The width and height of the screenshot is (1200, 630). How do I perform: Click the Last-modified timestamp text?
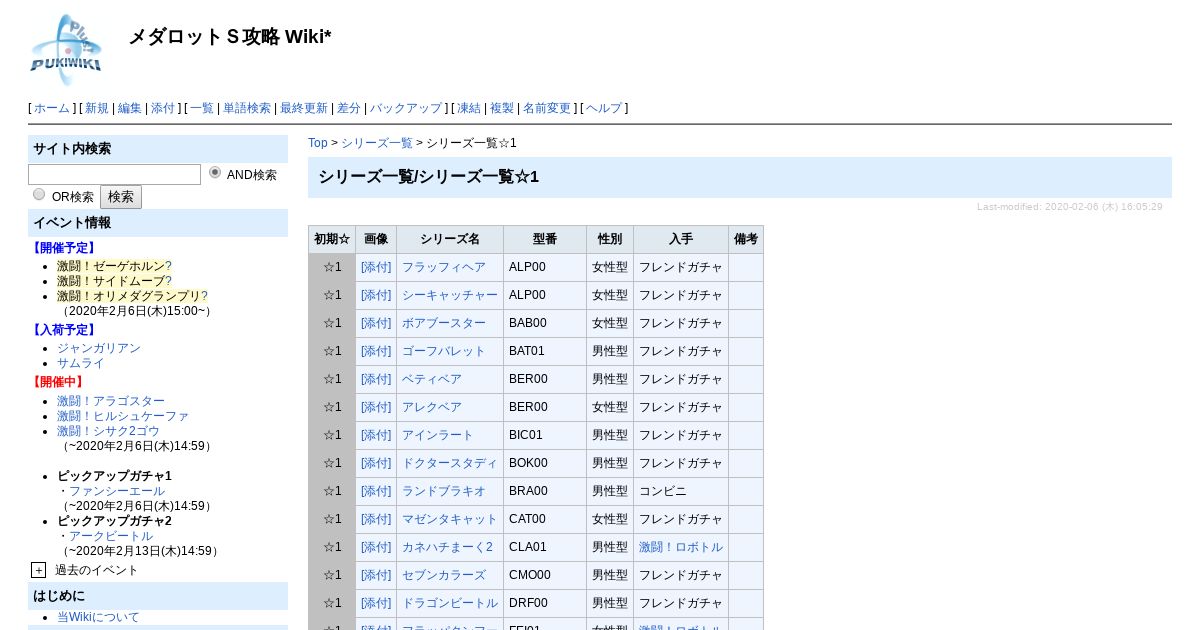coord(1070,207)
